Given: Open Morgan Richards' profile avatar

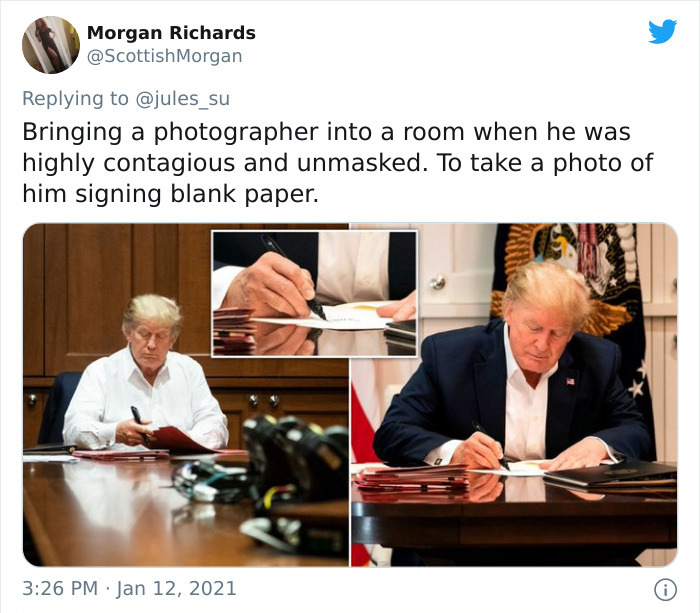Looking at the screenshot, I should coord(51,45).
